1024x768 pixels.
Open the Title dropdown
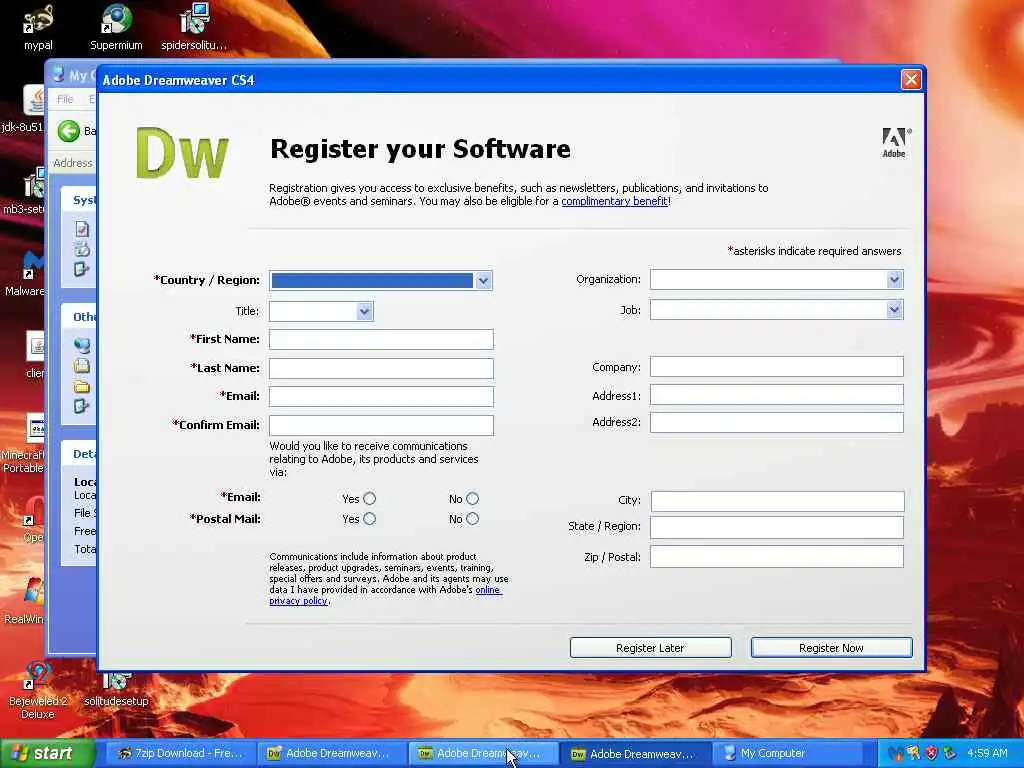coord(364,312)
